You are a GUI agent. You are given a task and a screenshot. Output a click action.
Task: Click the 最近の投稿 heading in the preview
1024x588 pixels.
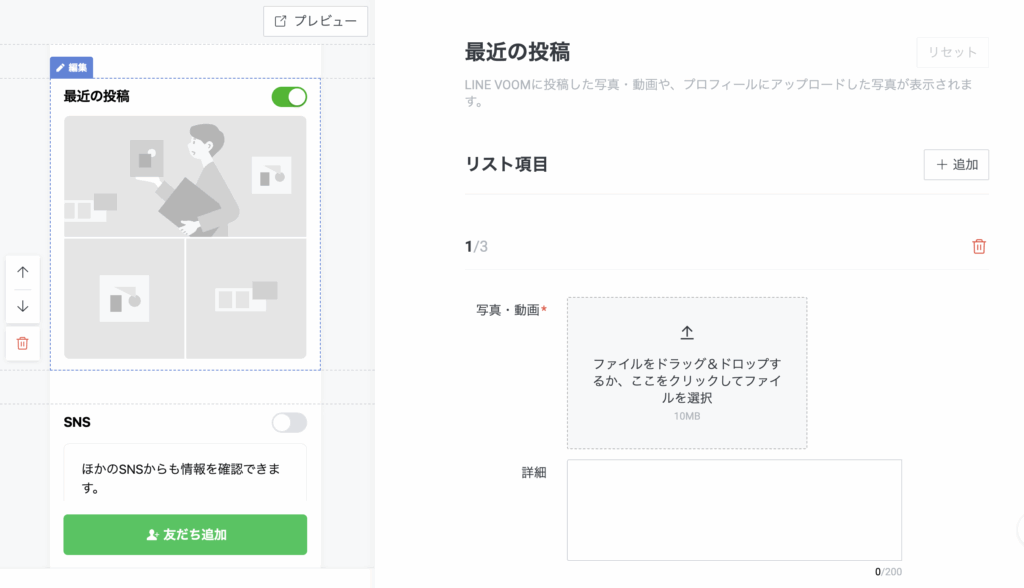coord(96,97)
